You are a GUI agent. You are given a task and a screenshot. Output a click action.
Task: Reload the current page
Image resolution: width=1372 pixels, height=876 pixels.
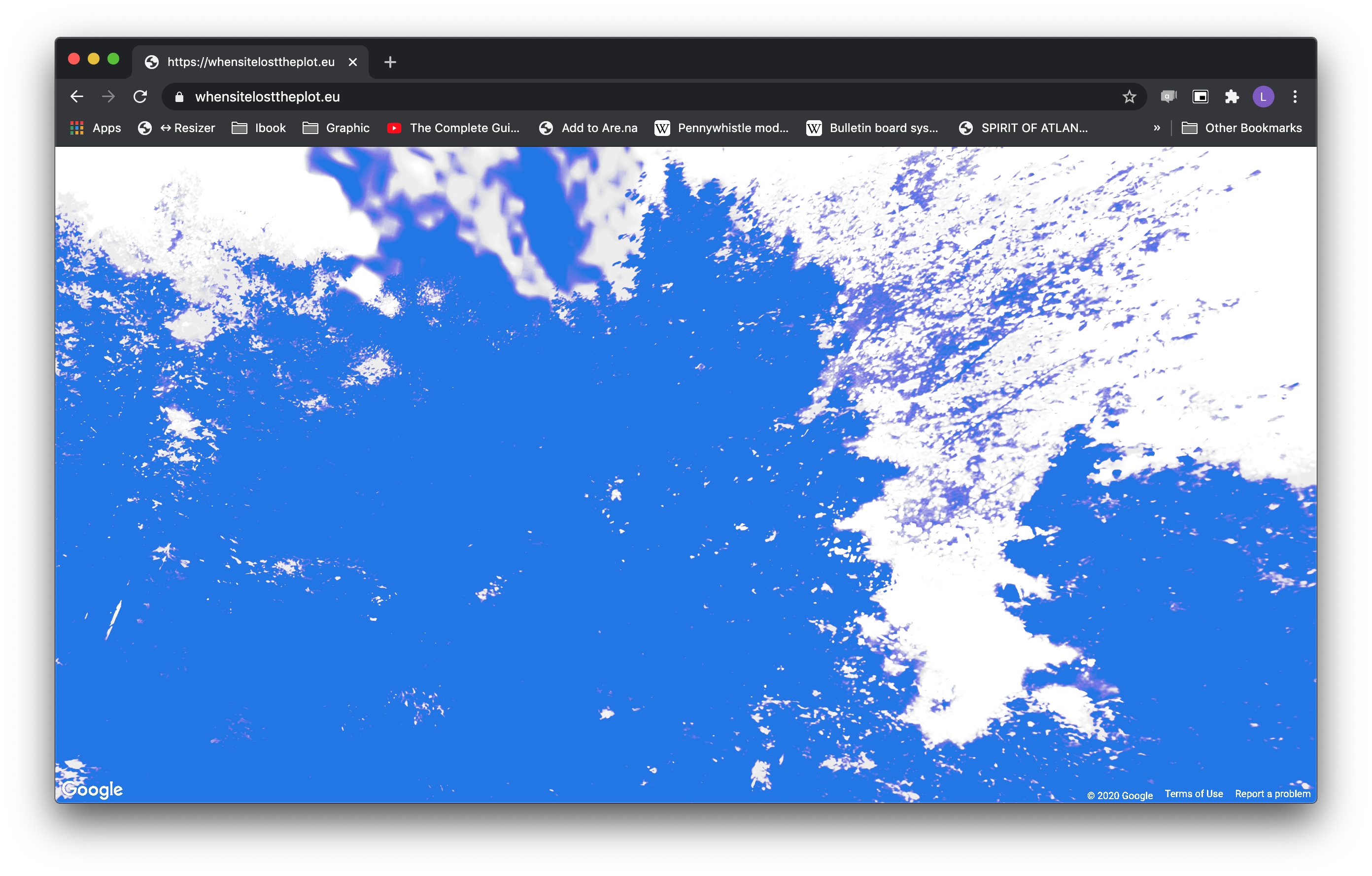(140, 97)
